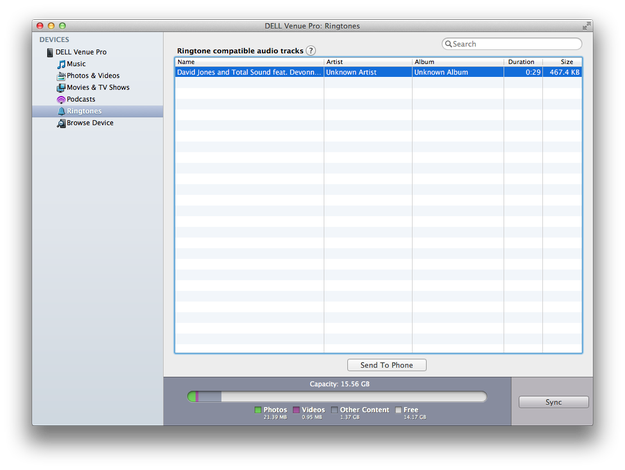Click the Ringtone compatible audio tracks heading
Image resolution: width=625 pixels, height=470 pixels.
coord(240,51)
